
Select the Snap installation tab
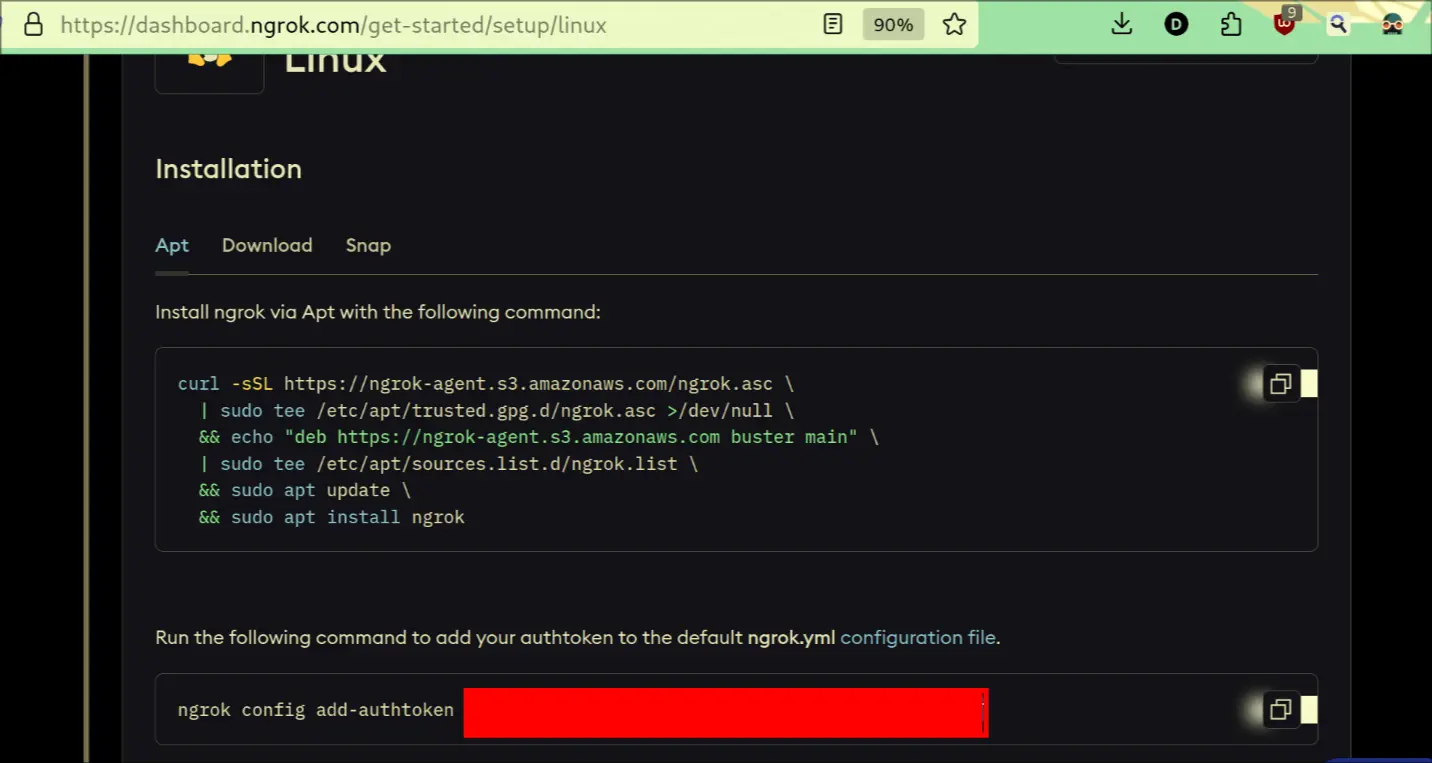368,245
